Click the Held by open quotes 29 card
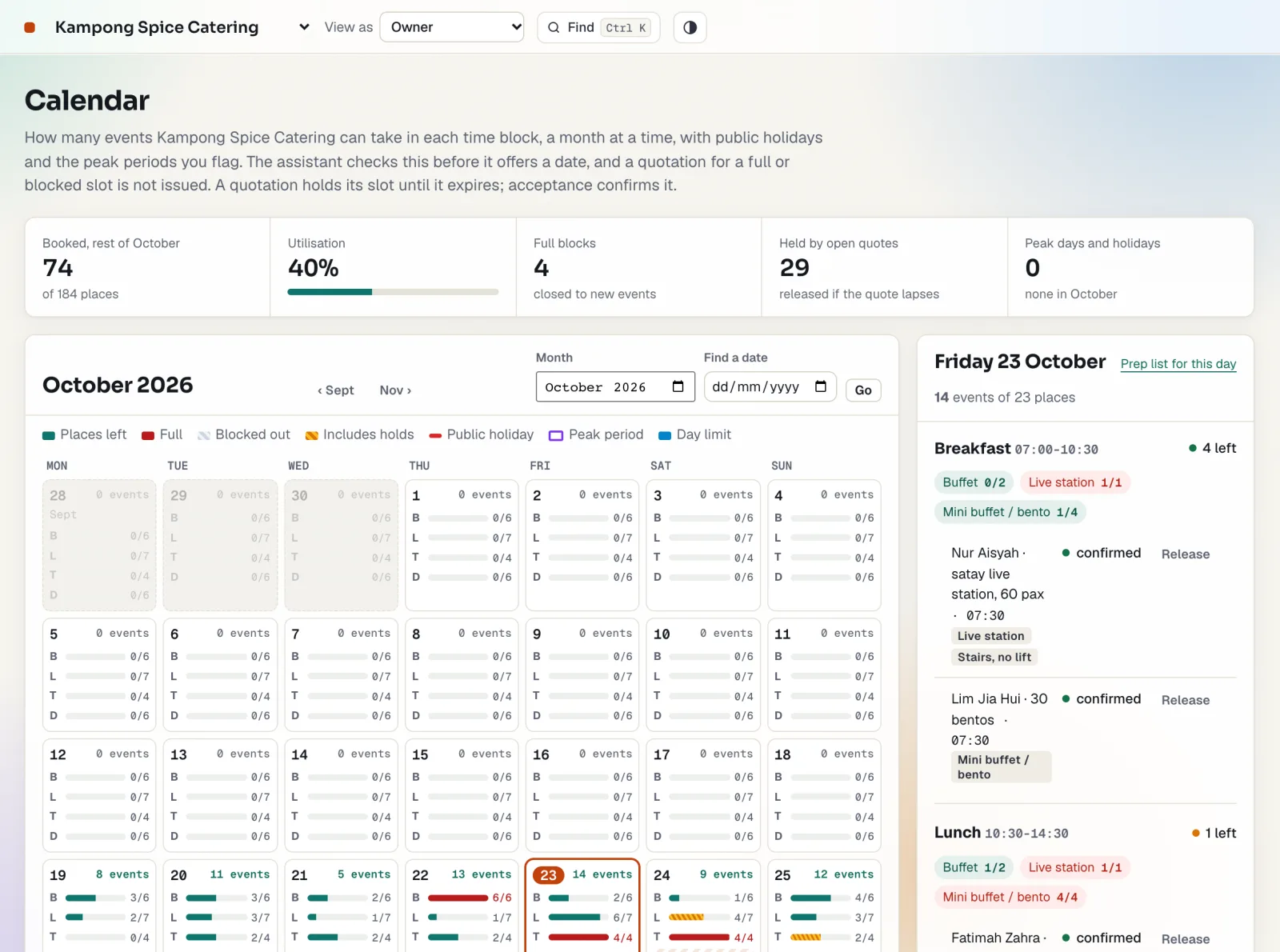Image resolution: width=1280 pixels, height=952 pixels. [x=884, y=267]
